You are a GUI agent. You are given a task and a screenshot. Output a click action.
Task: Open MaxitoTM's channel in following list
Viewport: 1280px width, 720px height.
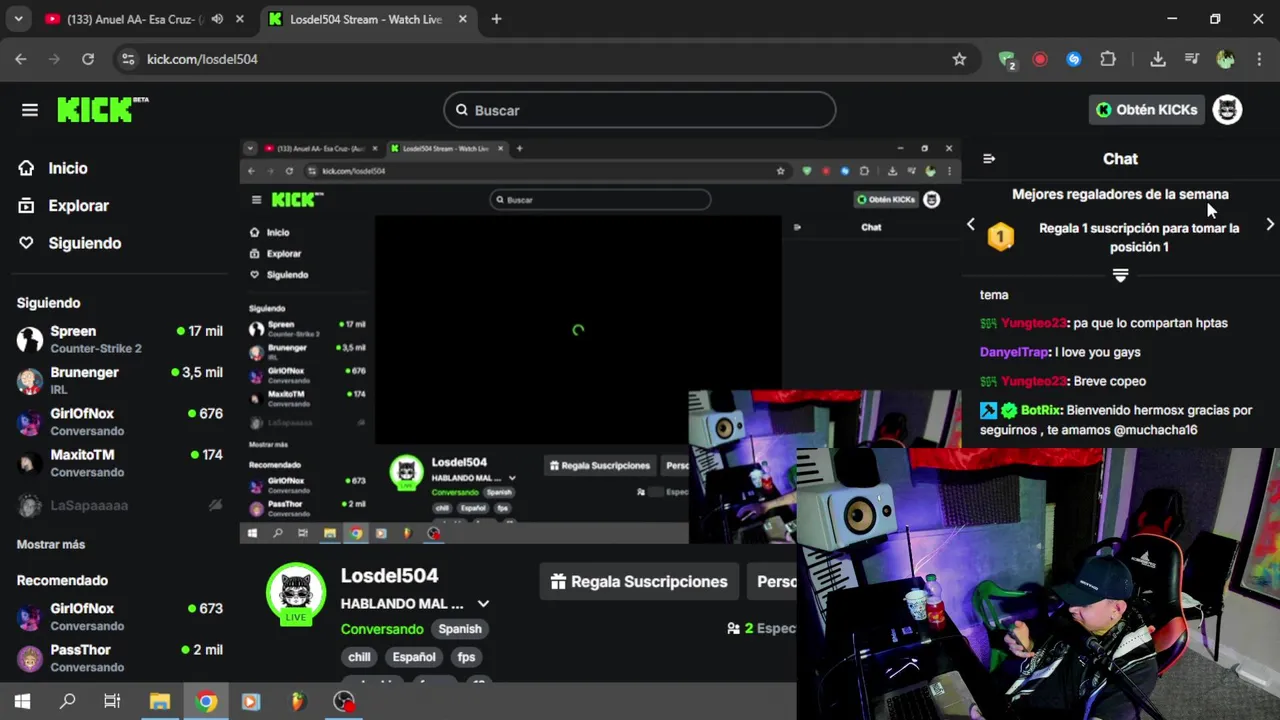[120, 462]
